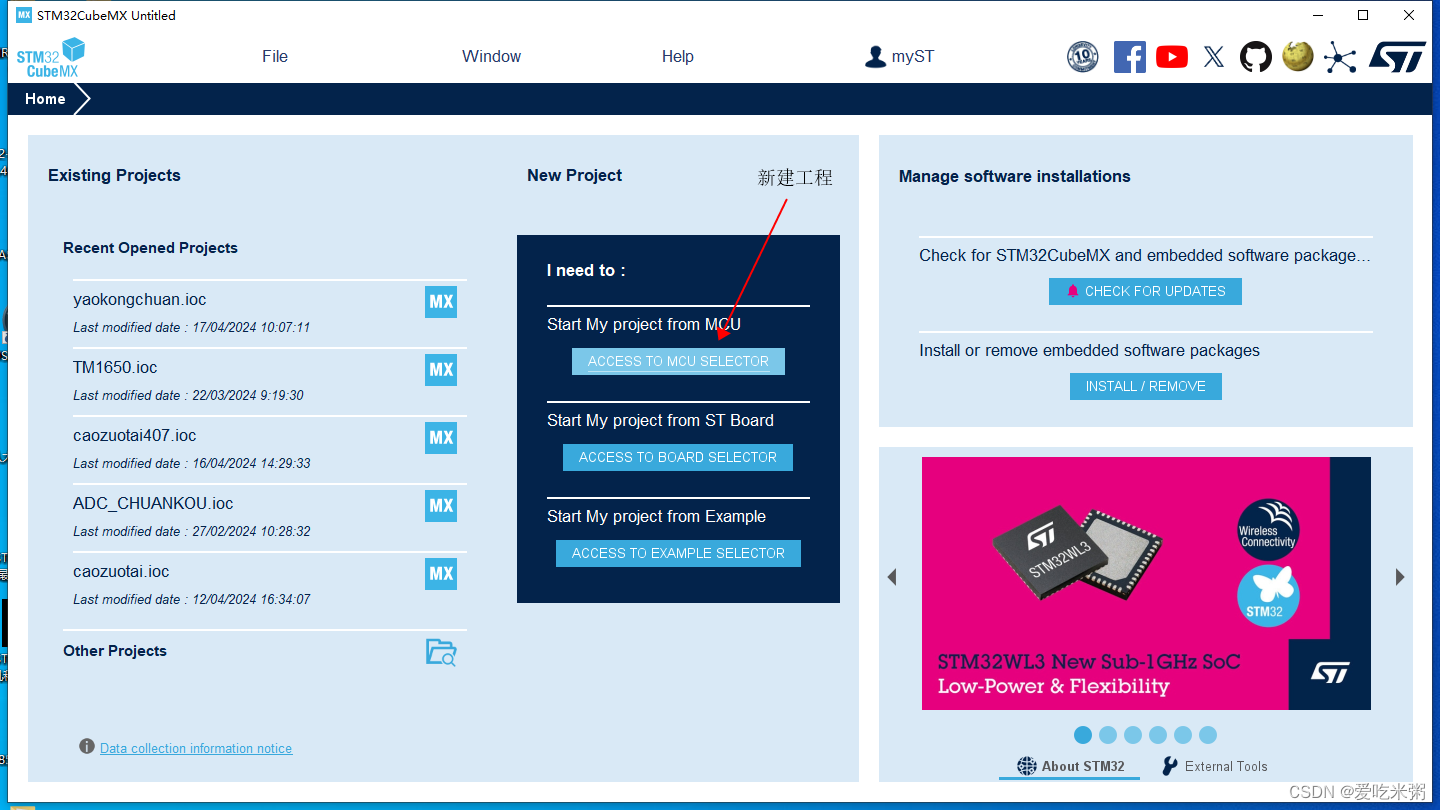Switch to the About STM32 tab
The height and width of the screenshot is (810, 1440).
(x=1070, y=766)
